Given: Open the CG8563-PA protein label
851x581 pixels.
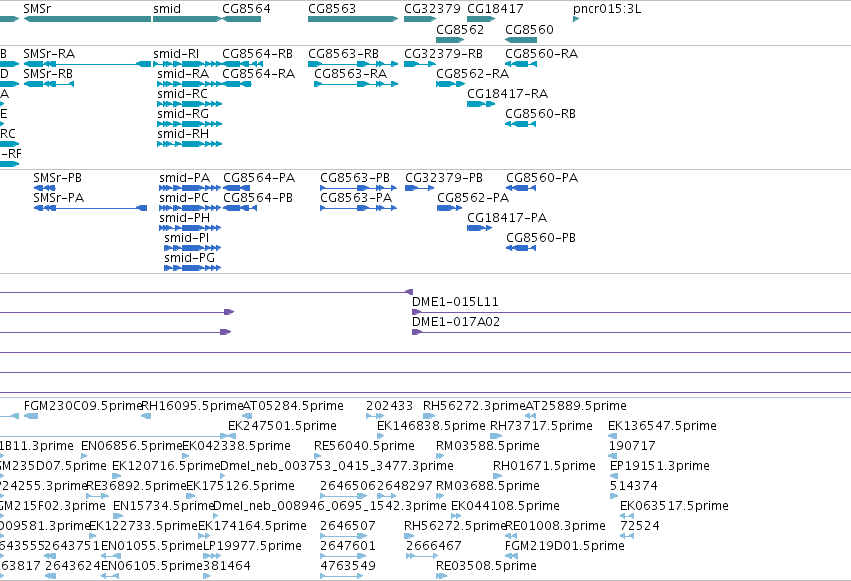Looking at the screenshot, I should pyautogui.click(x=355, y=198).
